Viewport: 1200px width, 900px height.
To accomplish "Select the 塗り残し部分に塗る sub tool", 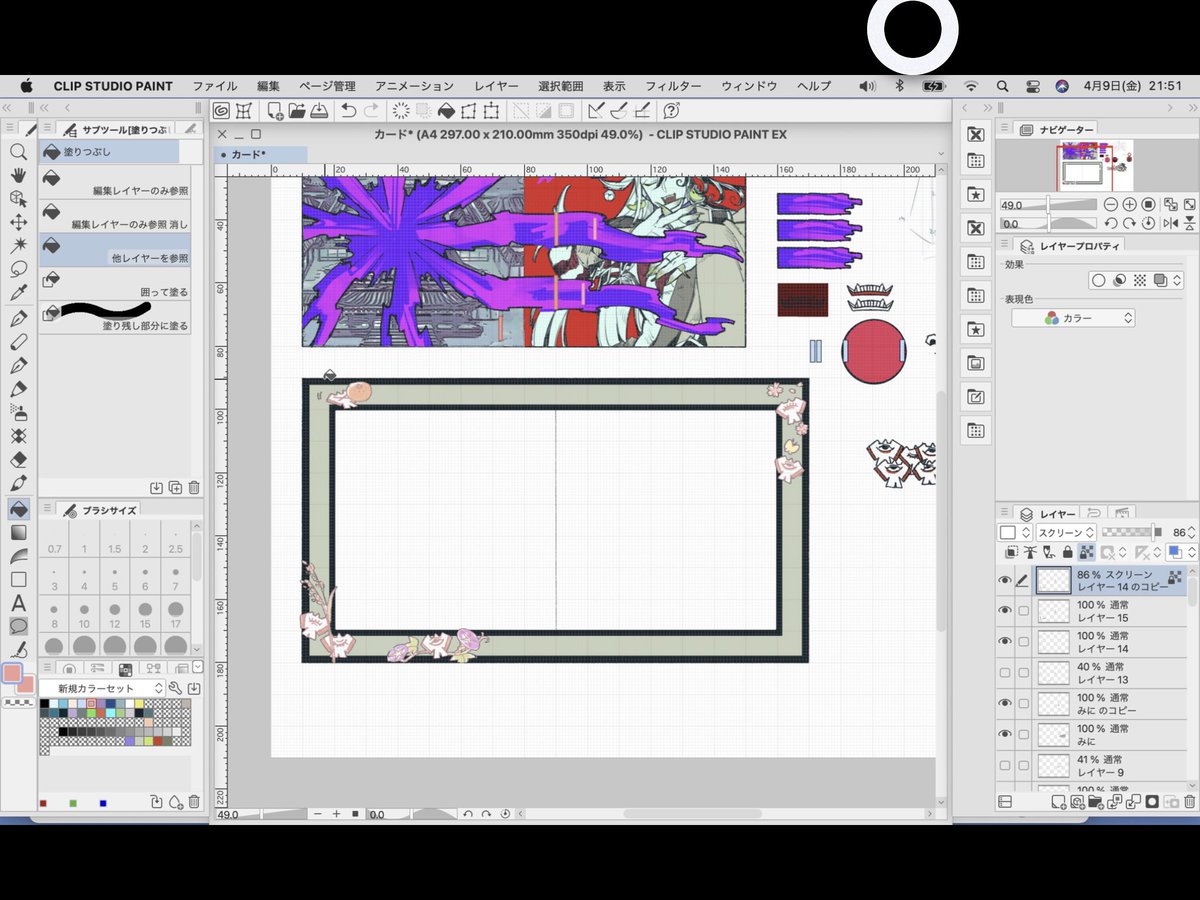I will pos(114,317).
